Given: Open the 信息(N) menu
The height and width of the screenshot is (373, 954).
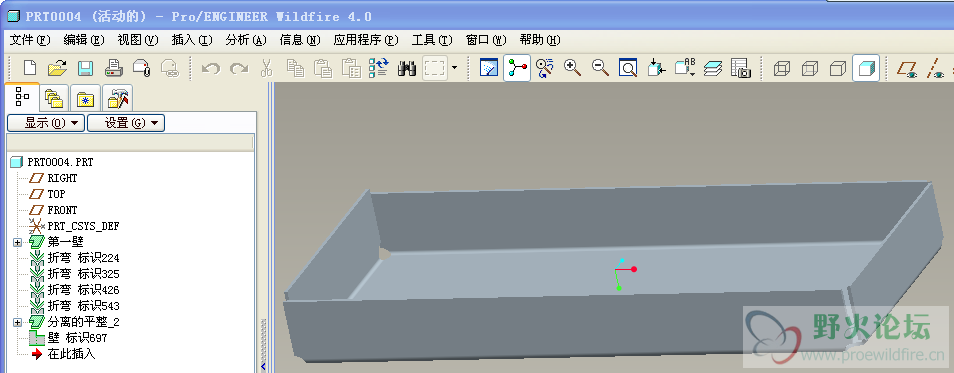Looking at the screenshot, I should click(299, 40).
